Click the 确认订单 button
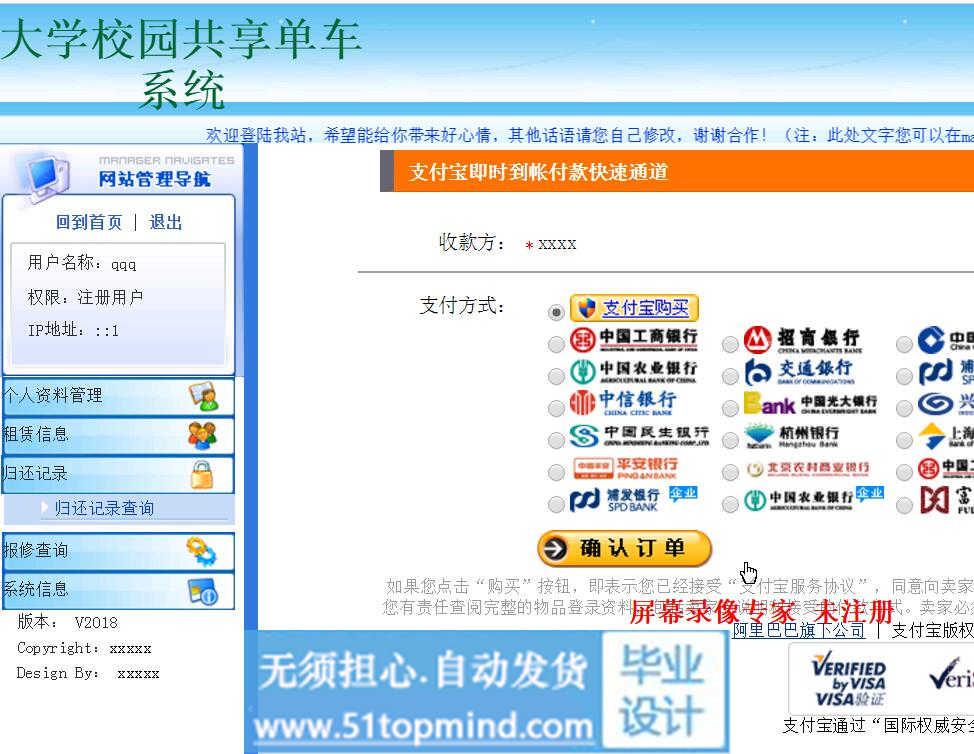 click(624, 548)
